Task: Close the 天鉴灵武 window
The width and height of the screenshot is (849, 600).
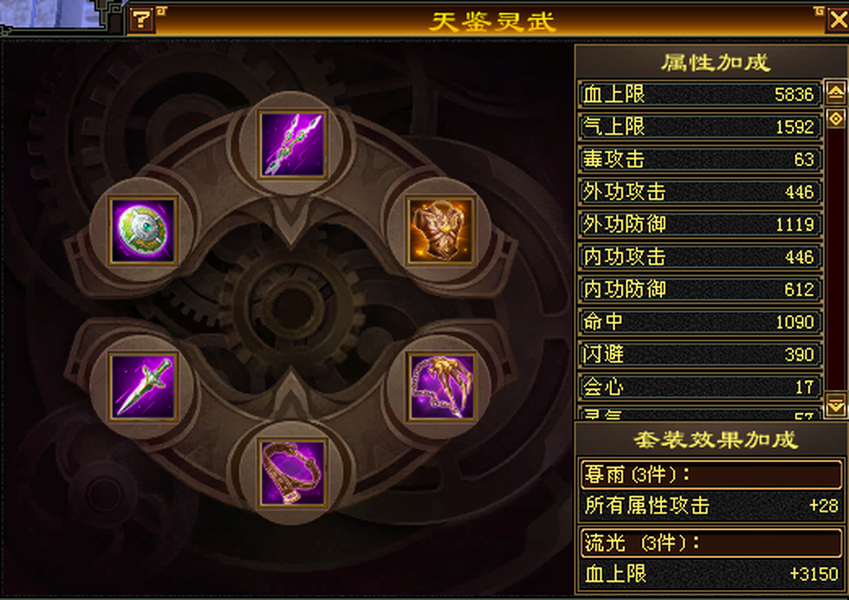Action: click(x=838, y=20)
